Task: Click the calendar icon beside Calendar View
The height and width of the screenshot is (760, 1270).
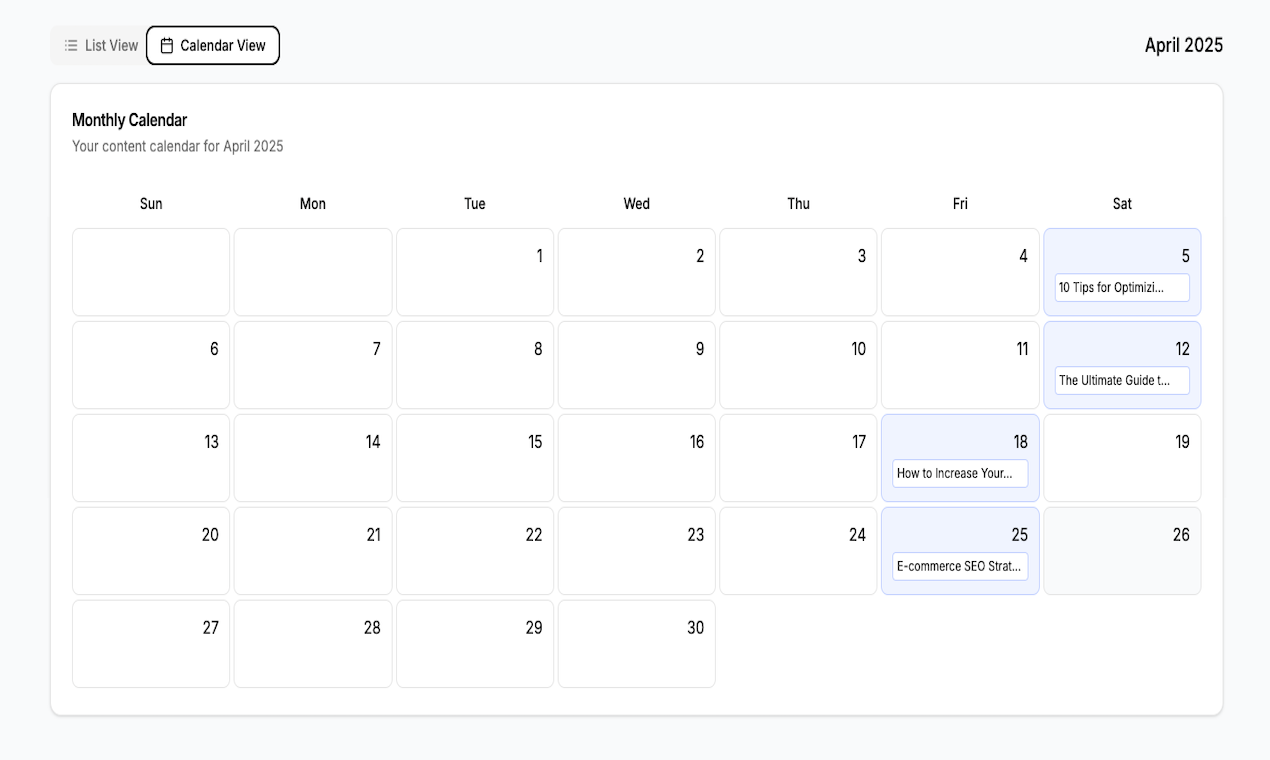Action: (x=167, y=46)
